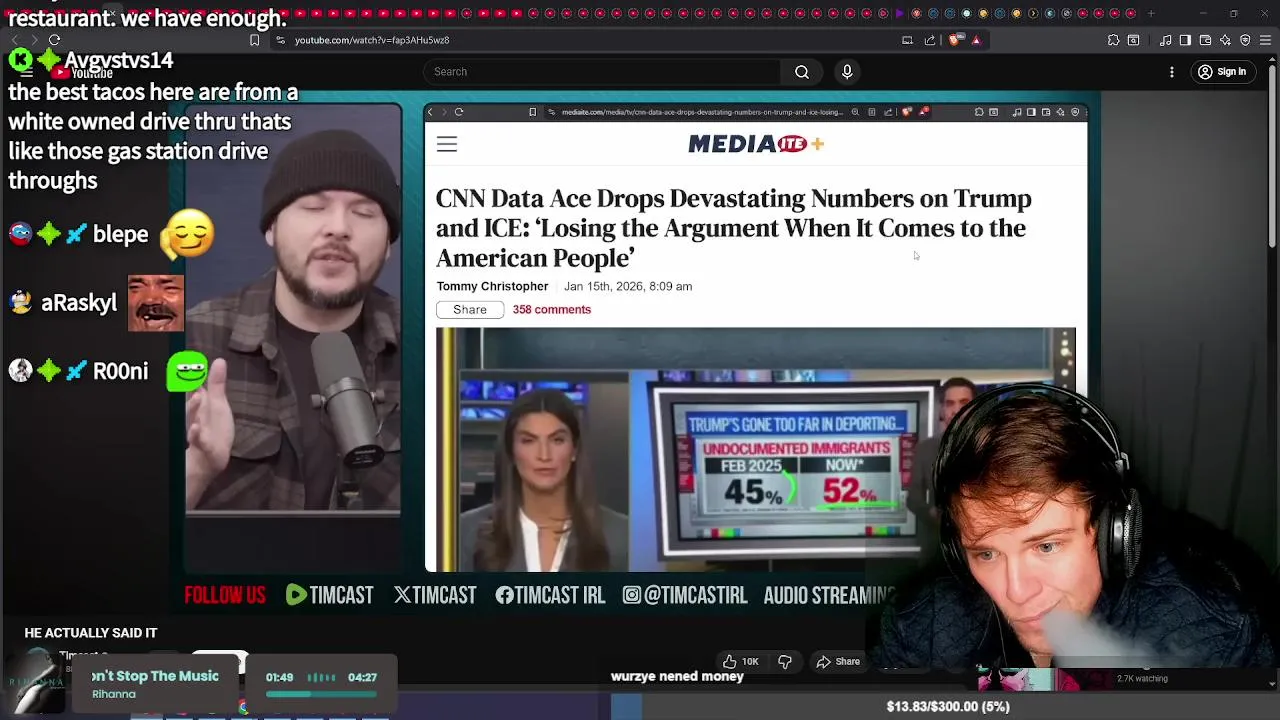Screen dimensions: 1280x720
Task: Like the video (10K)
Action: click(741, 661)
